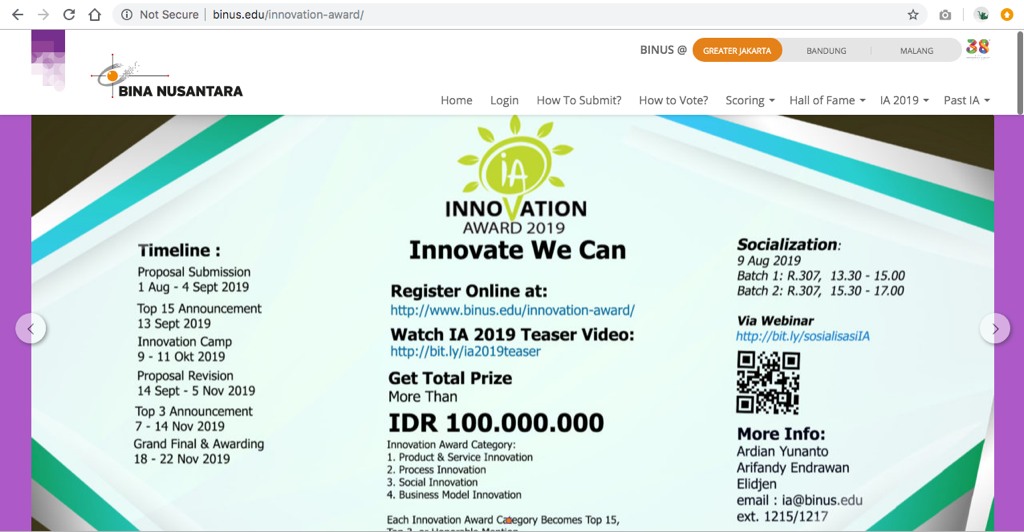Click 'BINUS @' label
1024x532 pixels.
[663, 50]
